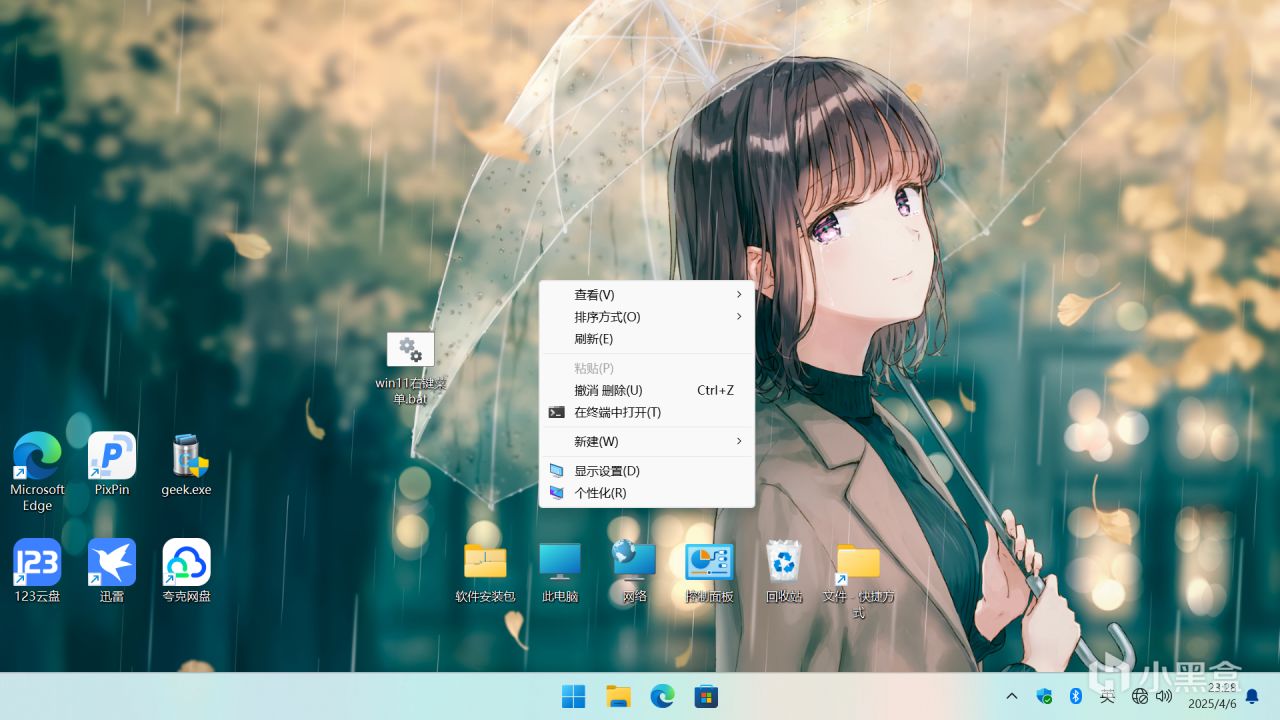The width and height of the screenshot is (1280, 720).
Task: Open 显示设置(D) from the context menu
Action: point(647,471)
